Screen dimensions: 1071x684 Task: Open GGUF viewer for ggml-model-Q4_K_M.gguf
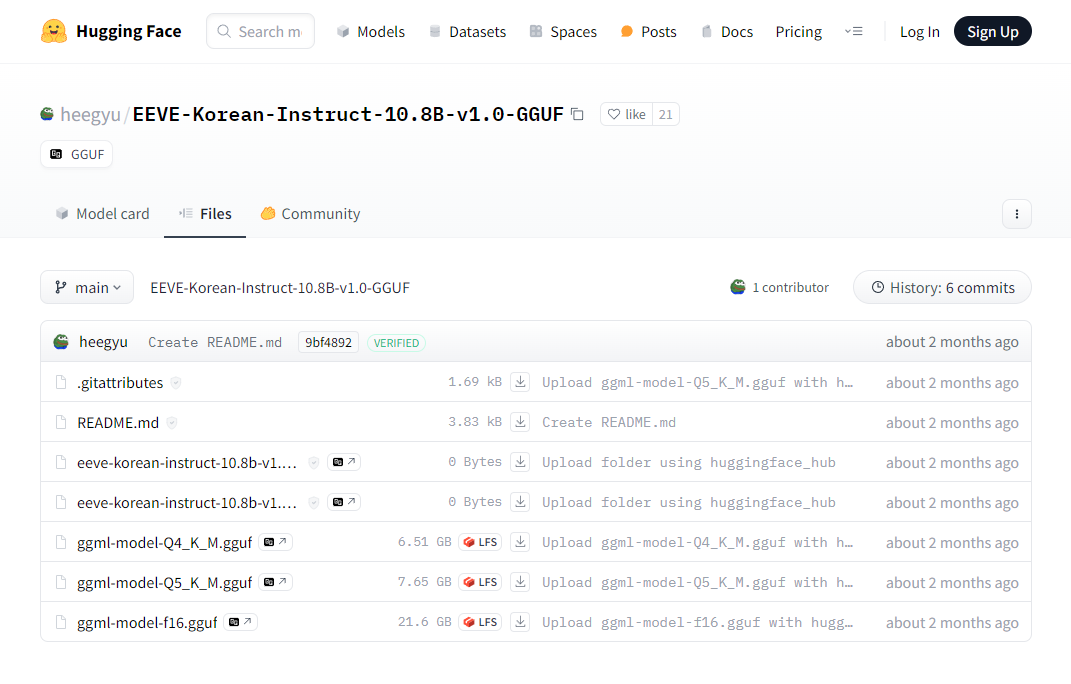(275, 542)
